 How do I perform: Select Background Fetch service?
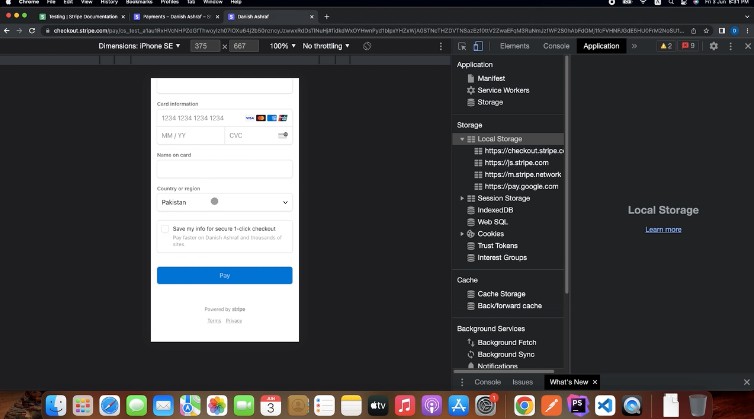pyautogui.click(x=505, y=342)
